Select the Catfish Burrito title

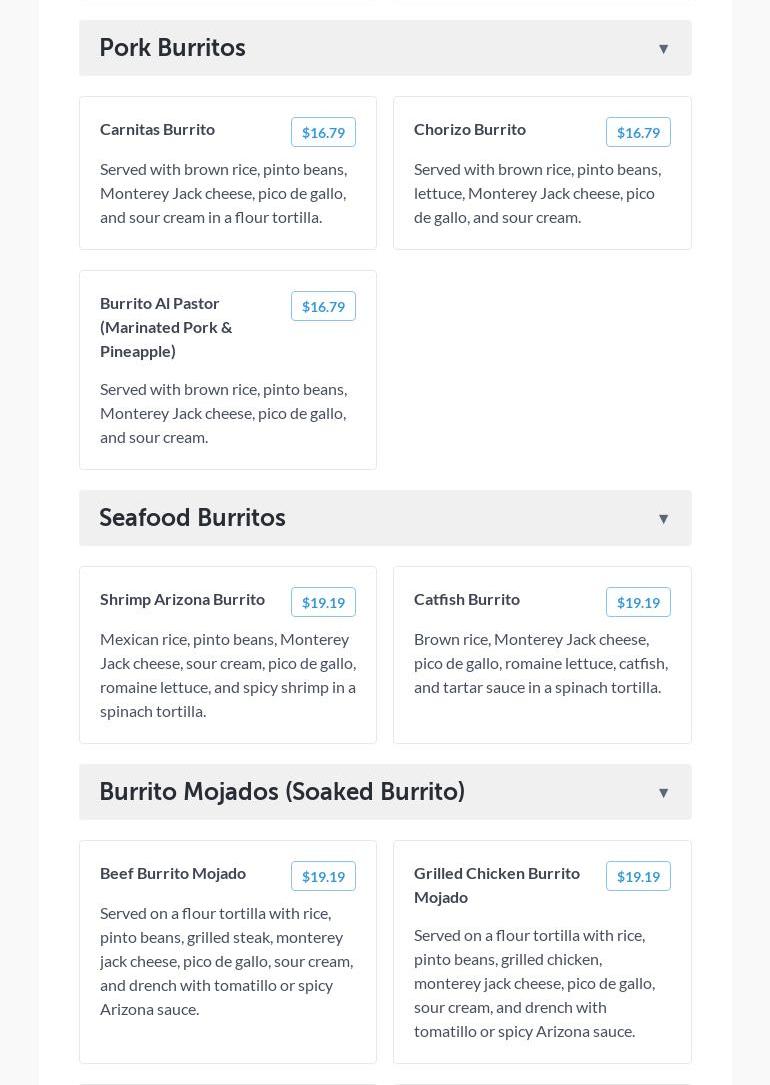tap(467, 599)
